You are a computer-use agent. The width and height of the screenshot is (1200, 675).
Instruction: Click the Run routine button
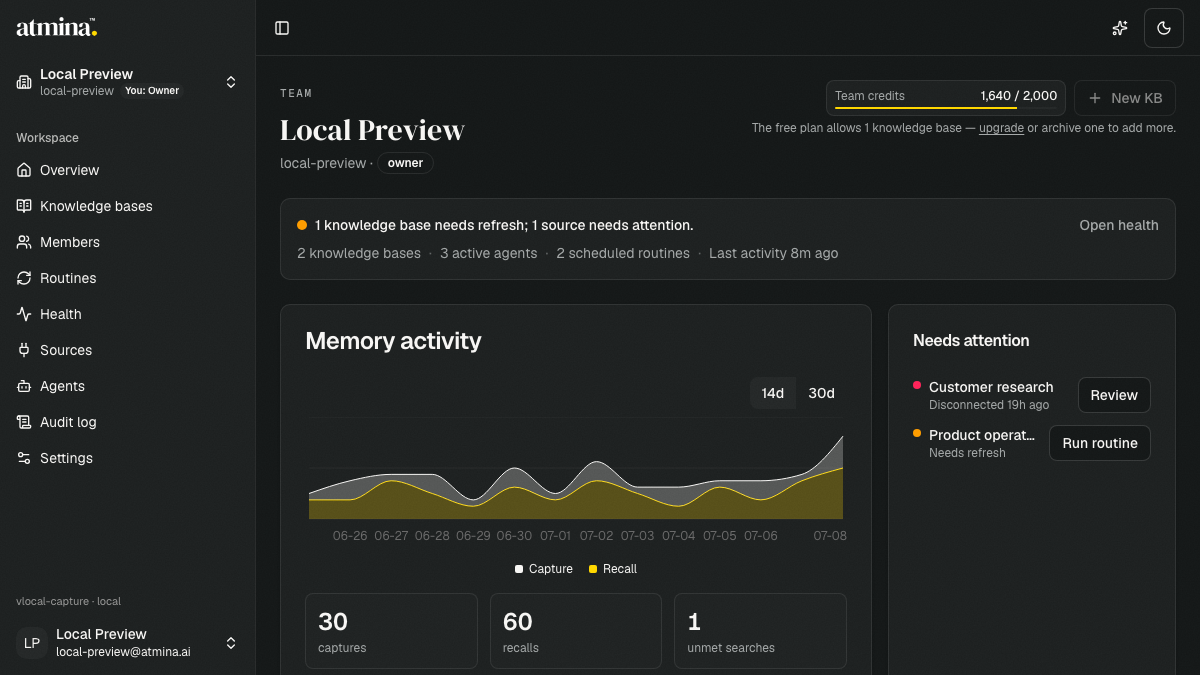point(1100,443)
